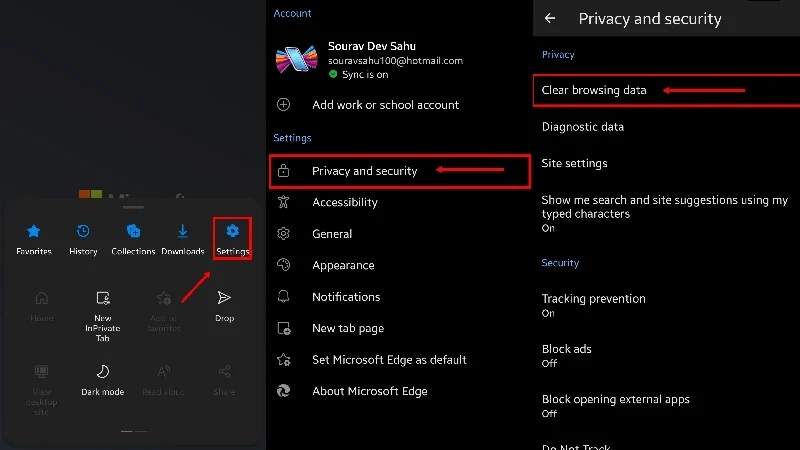
Task: Open Privacy and security settings
Action: pyautogui.click(x=399, y=171)
